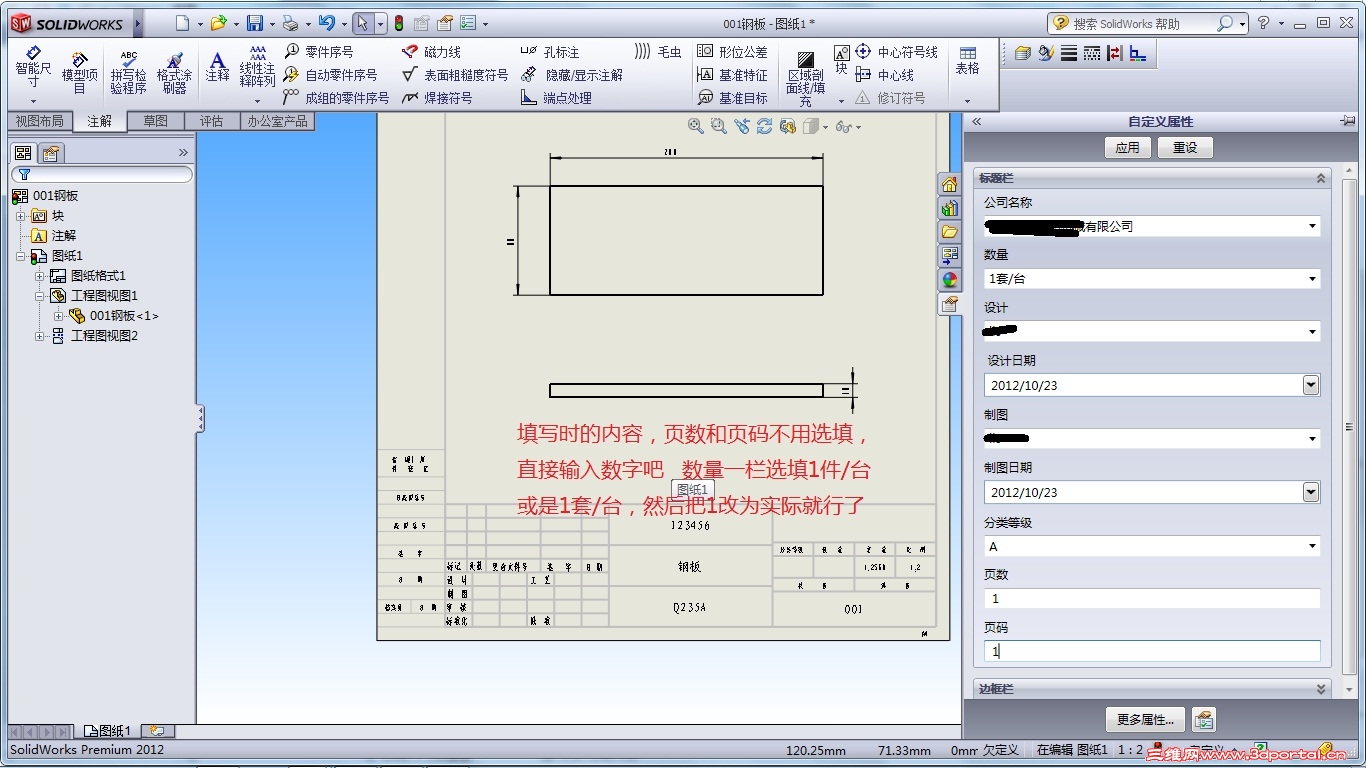Click the New document icon
This screenshot has height=768, width=1366.
point(181,23)
